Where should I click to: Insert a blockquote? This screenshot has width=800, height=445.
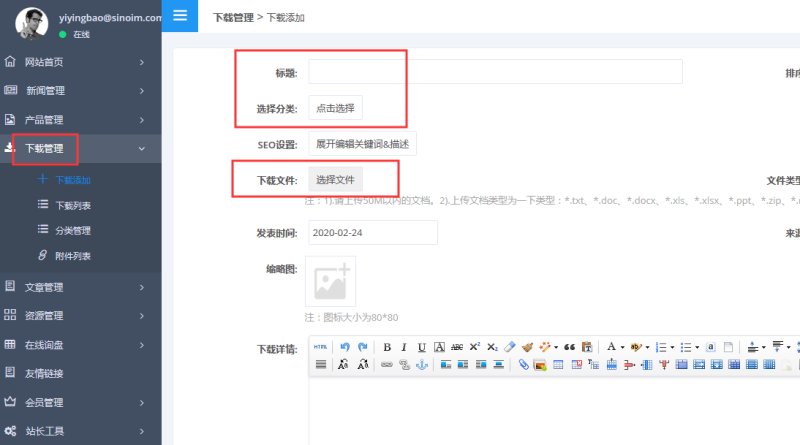tap(569, 347)
